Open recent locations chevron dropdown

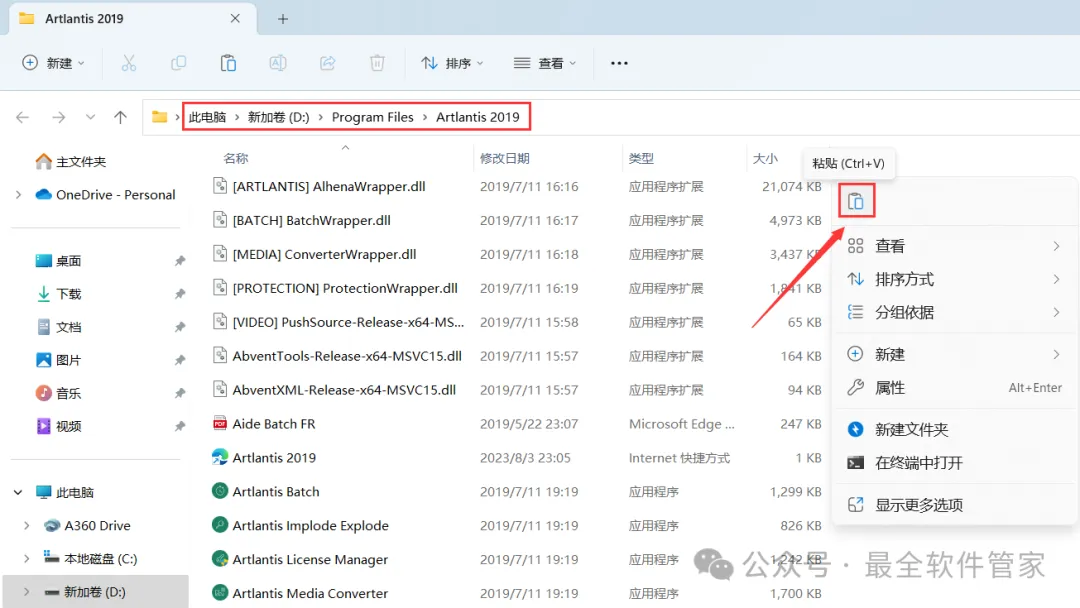click(90, 117)
